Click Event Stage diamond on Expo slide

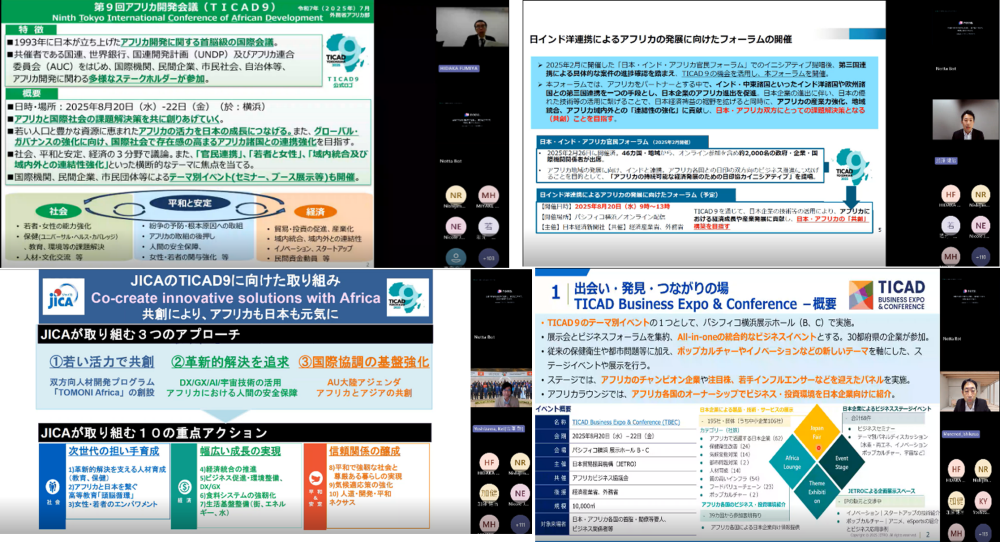tap(842, 462)
